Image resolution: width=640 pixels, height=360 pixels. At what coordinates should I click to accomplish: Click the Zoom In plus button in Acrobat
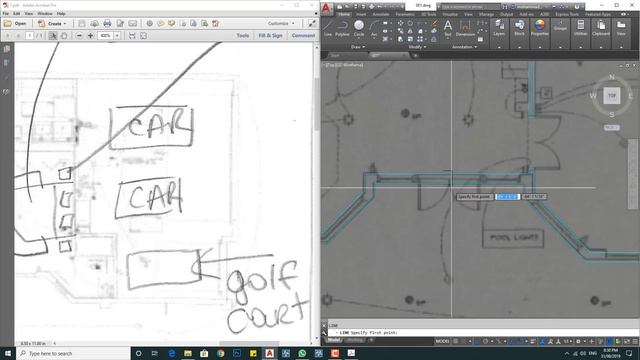[x=91, y=36]
